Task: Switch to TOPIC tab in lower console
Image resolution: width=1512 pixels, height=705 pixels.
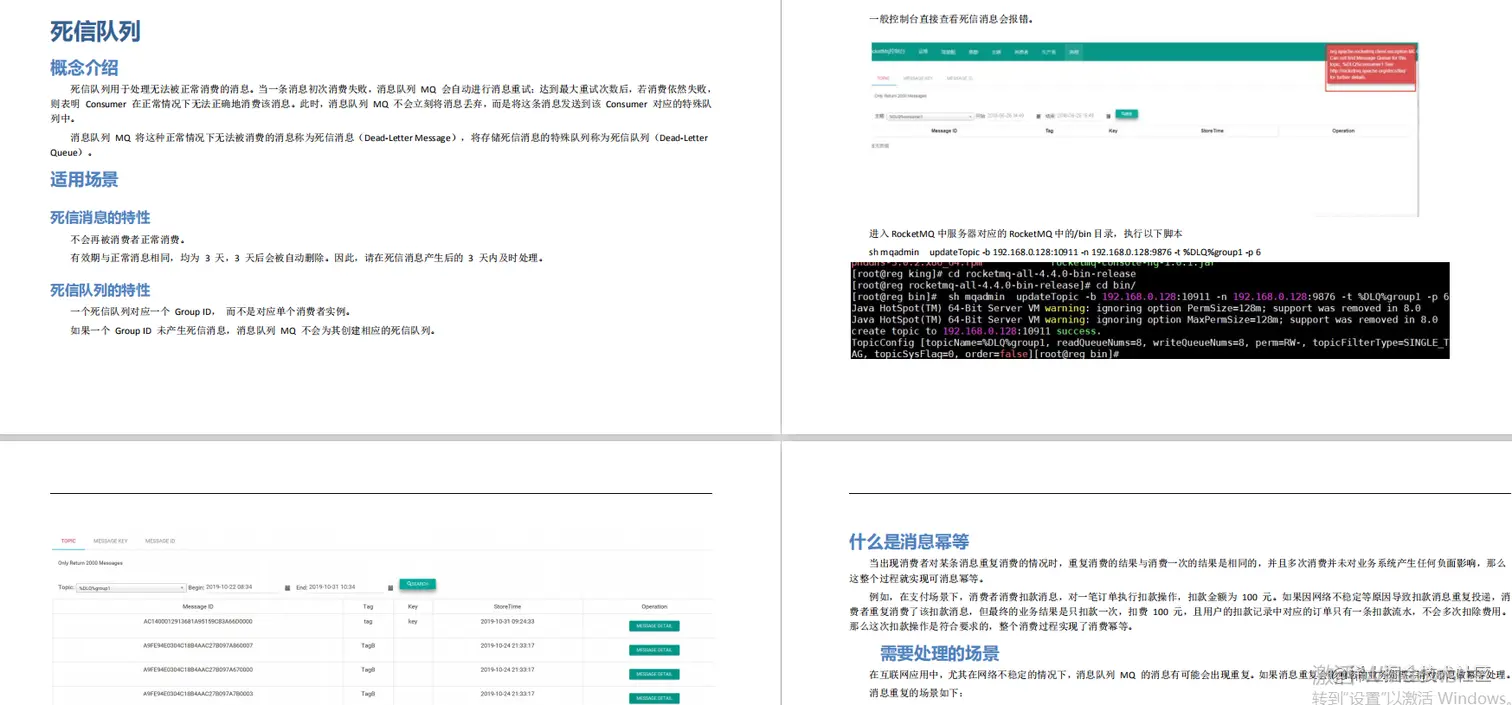Action: 68,540
